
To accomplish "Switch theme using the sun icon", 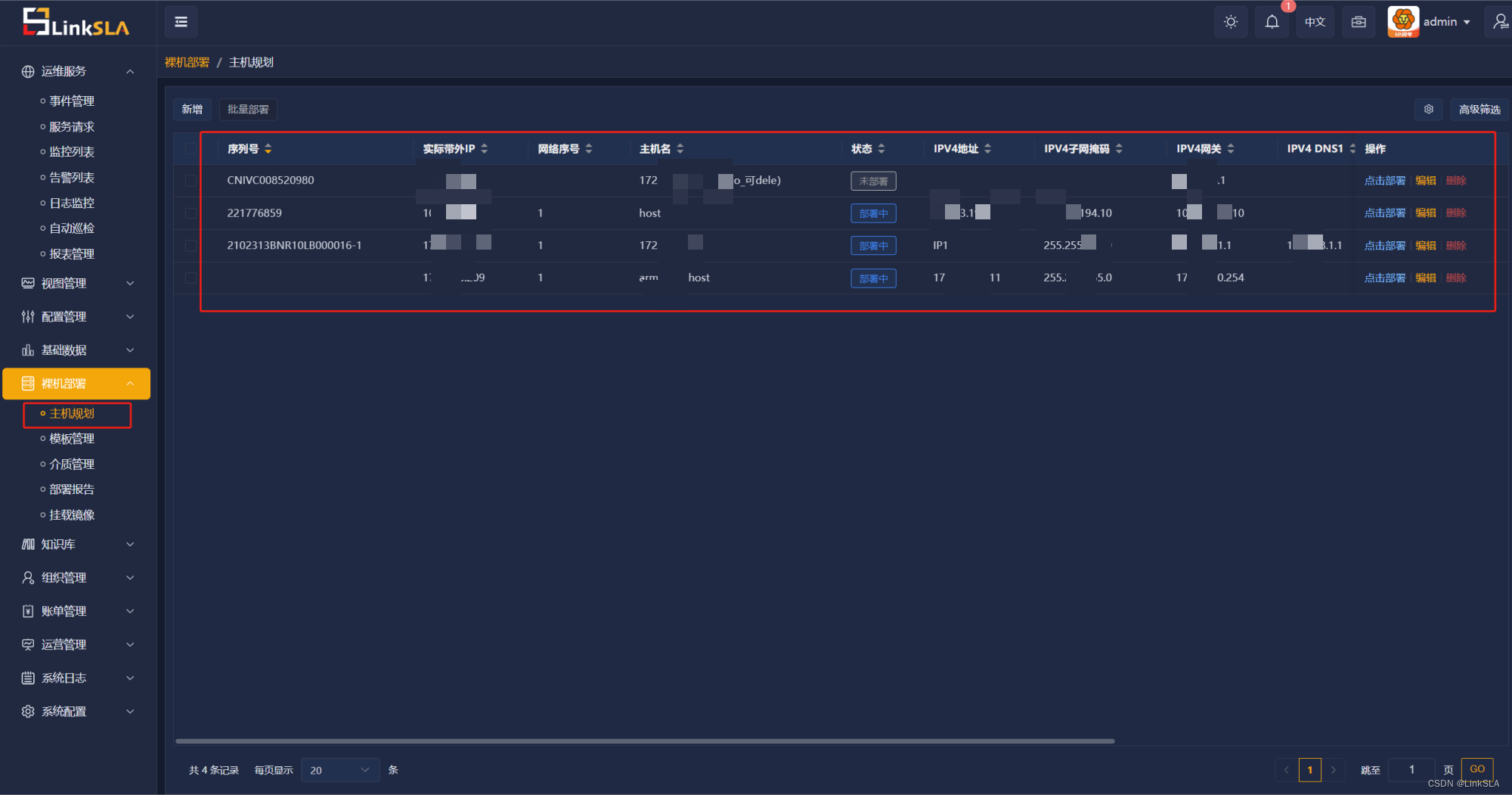I will (x=1231, y=22).
